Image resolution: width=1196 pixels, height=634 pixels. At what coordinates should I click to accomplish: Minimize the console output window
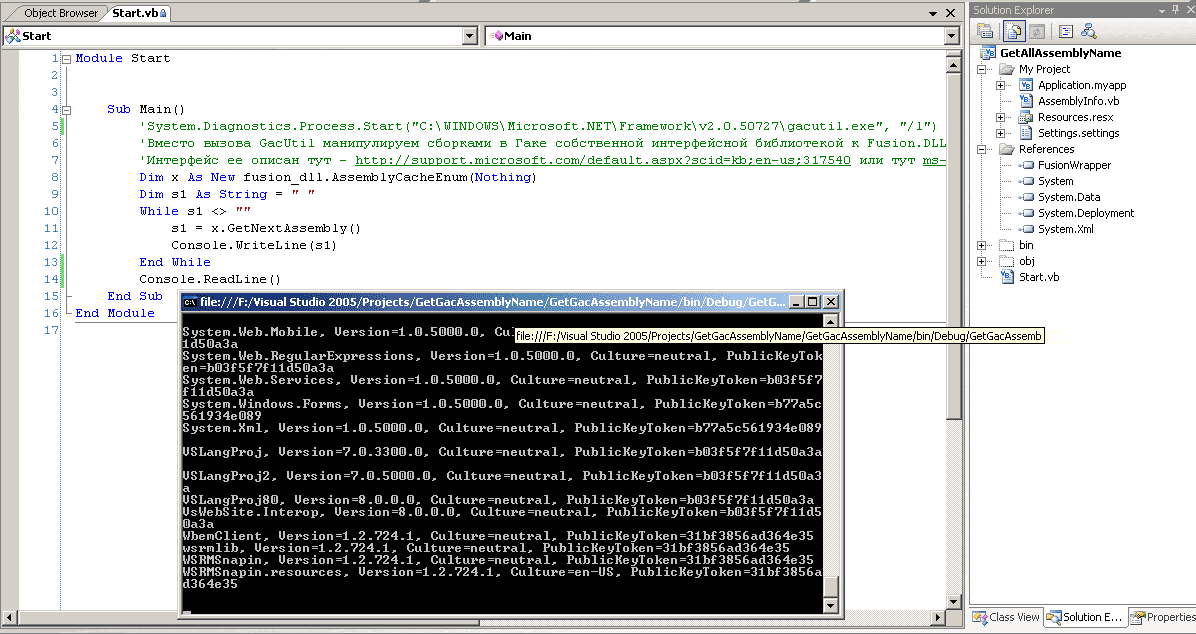[796, 302]
